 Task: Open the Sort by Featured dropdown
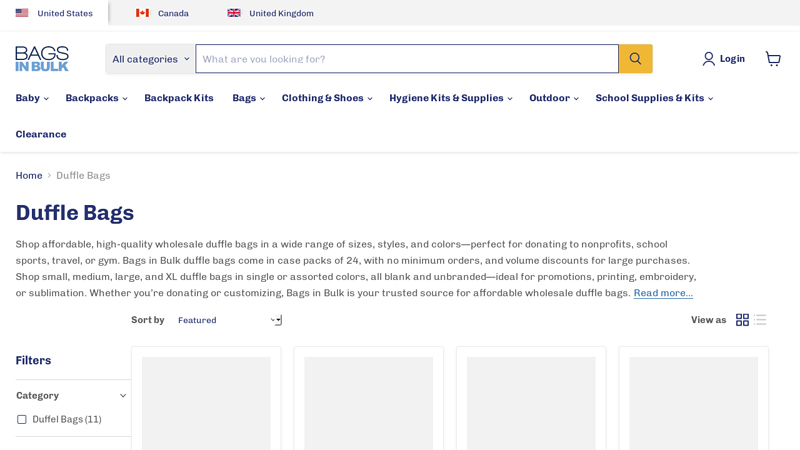click(228, 320)
